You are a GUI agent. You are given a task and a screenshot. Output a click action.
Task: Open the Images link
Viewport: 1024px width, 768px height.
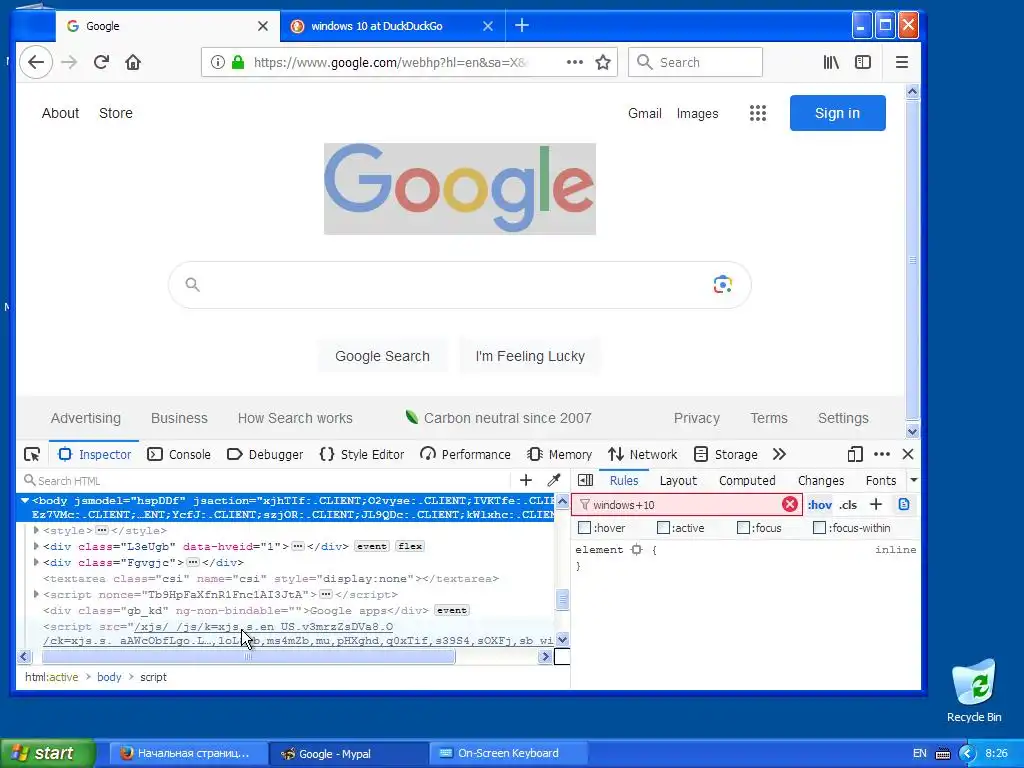[x=697, y=114]
